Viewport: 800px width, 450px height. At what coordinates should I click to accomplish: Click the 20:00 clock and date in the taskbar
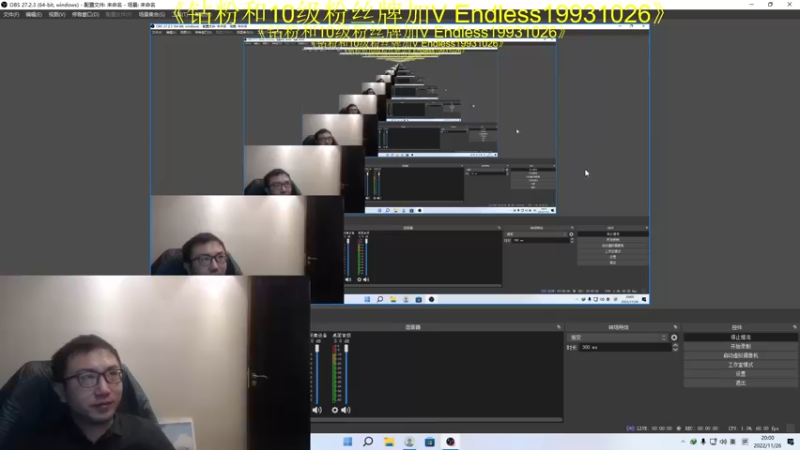click(767, 441)
